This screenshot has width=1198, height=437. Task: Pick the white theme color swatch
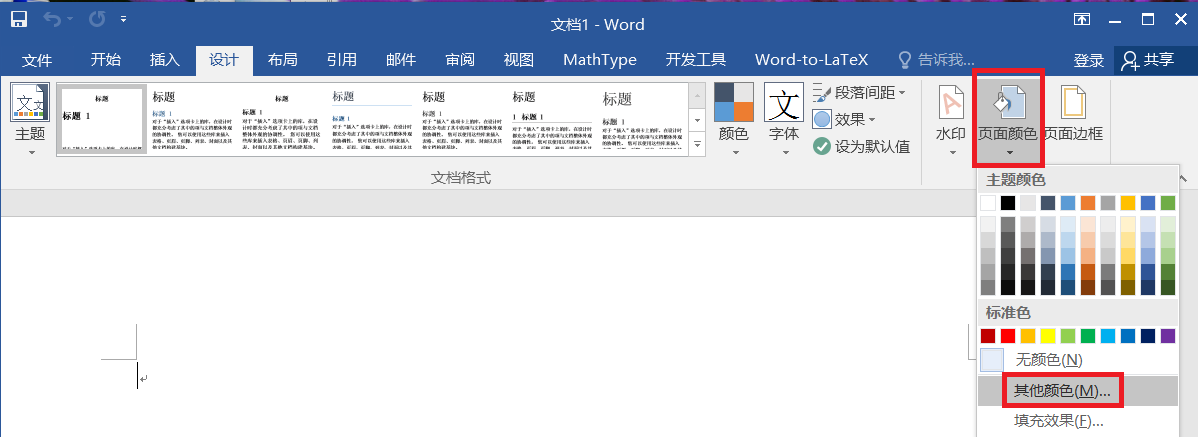(988, 202)
